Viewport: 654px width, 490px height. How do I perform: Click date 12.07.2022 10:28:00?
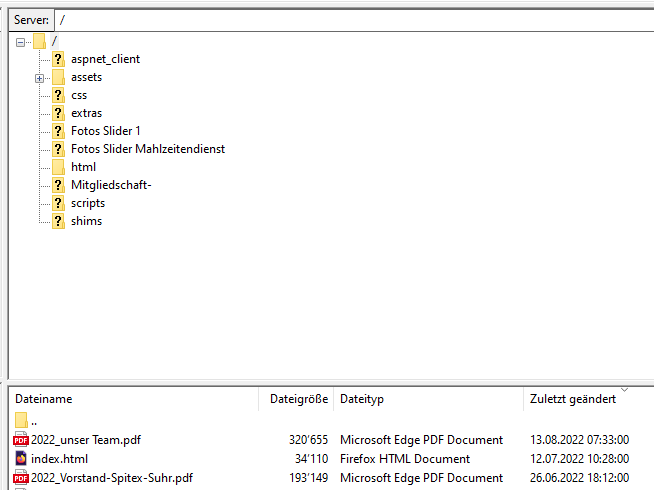[x=579, y=459]
